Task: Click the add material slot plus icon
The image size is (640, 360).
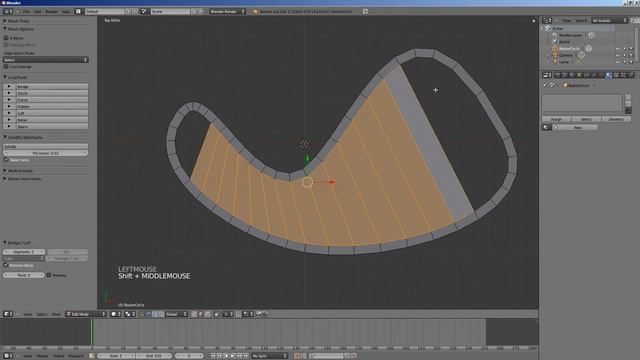Action: click(x=628, y=97)
